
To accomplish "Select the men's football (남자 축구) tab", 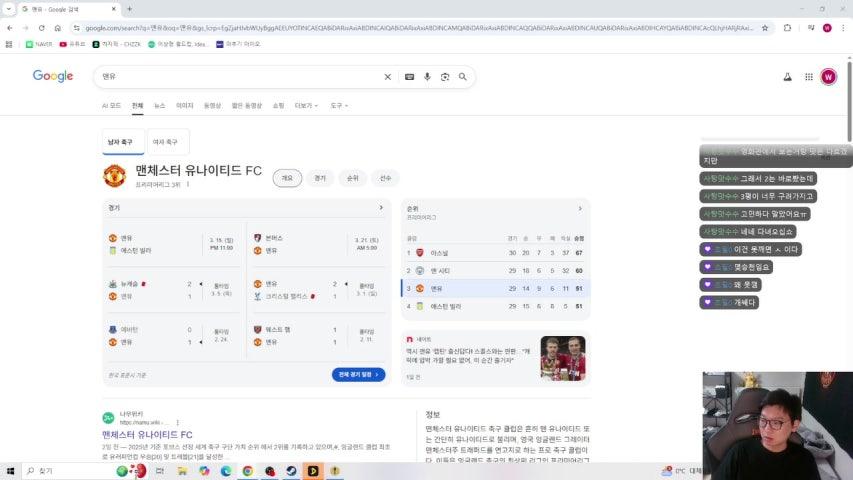I will [x=123, y=142].
